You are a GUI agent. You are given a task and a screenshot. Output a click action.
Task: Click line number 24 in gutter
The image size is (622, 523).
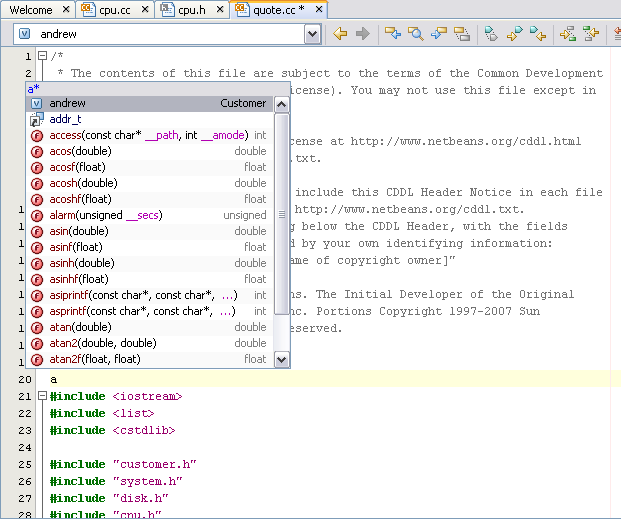(25, 448)
